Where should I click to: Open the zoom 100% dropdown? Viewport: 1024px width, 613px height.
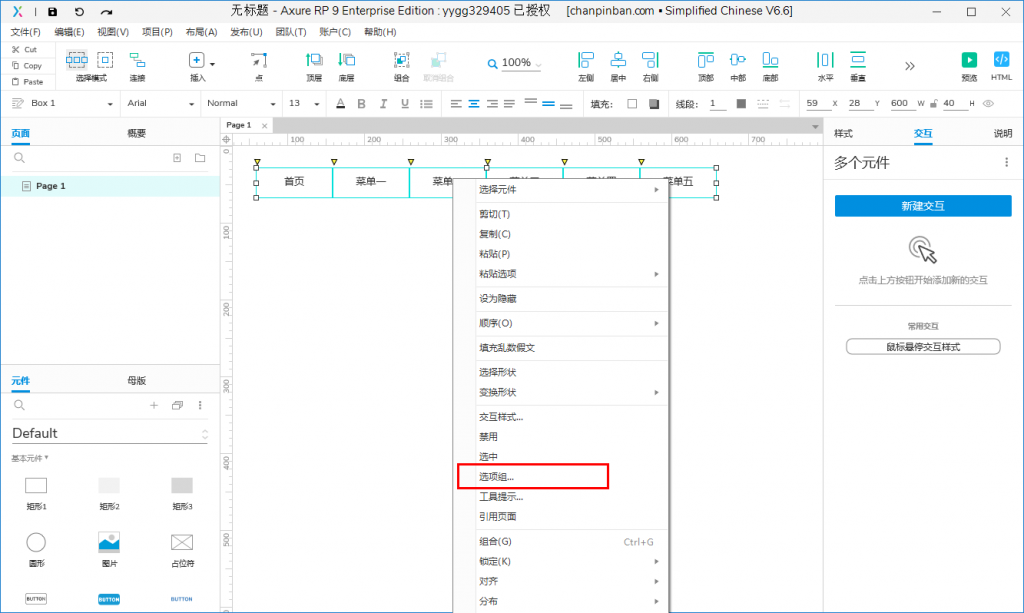point(516,63)
